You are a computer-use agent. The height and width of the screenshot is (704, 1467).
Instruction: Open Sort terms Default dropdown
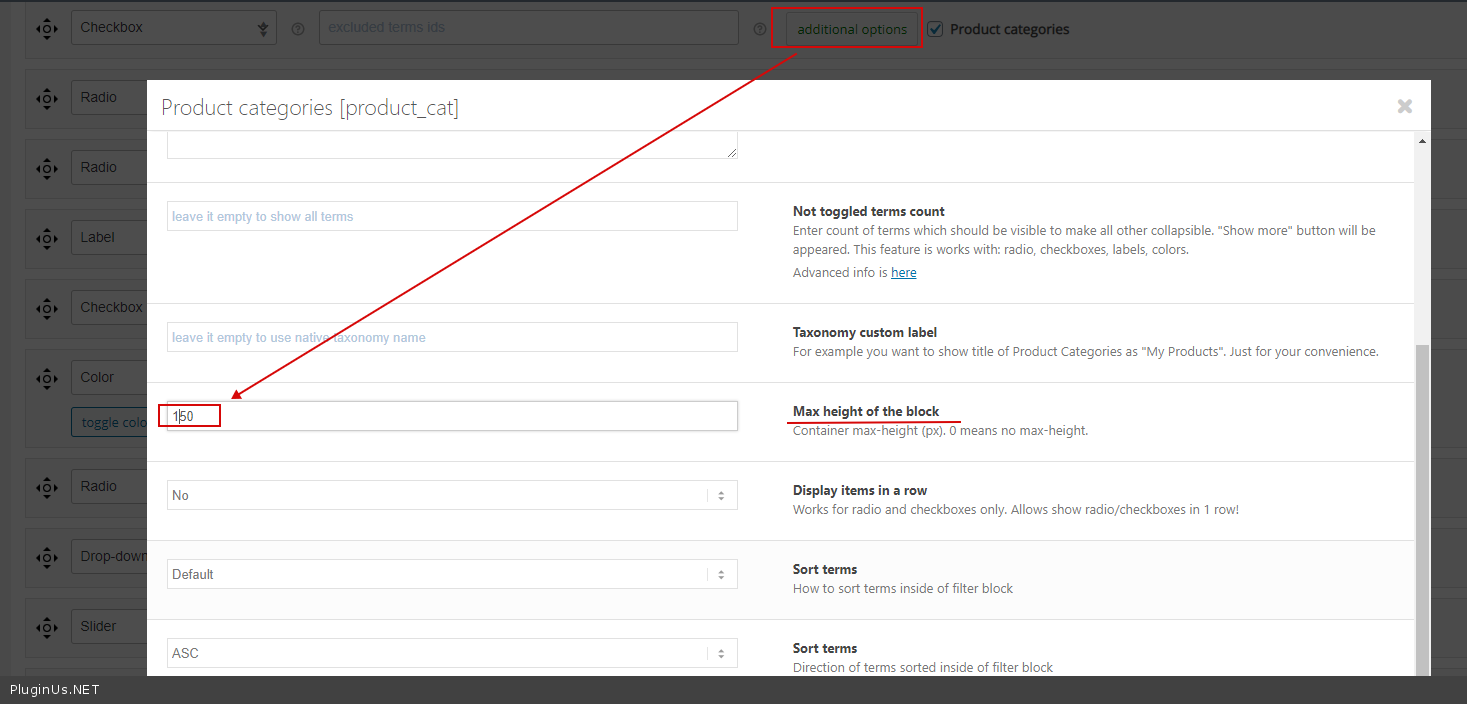(452, 574)
